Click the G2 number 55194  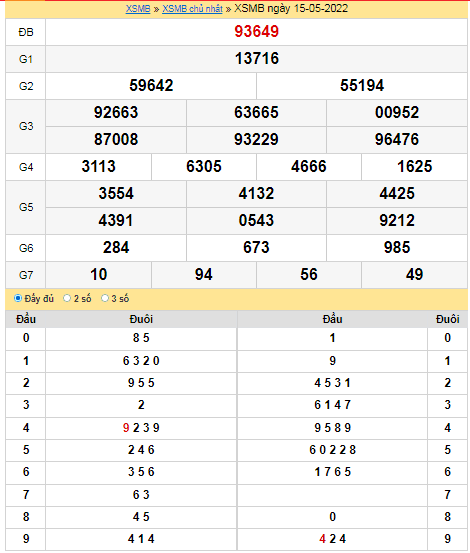[x=362, y=85]
